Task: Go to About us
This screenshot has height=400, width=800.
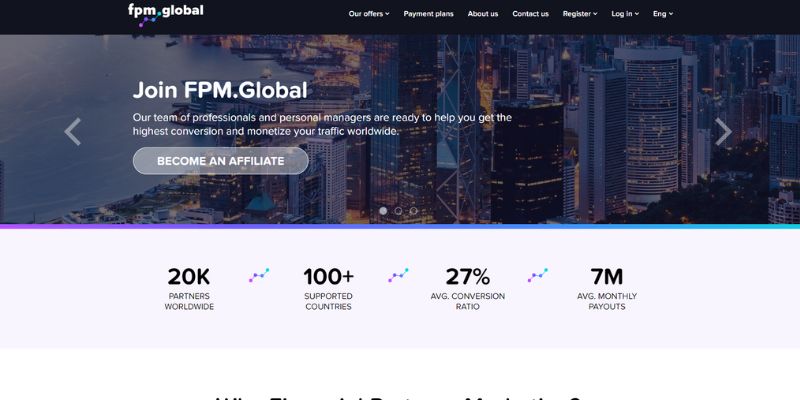Action: point(483,14)
